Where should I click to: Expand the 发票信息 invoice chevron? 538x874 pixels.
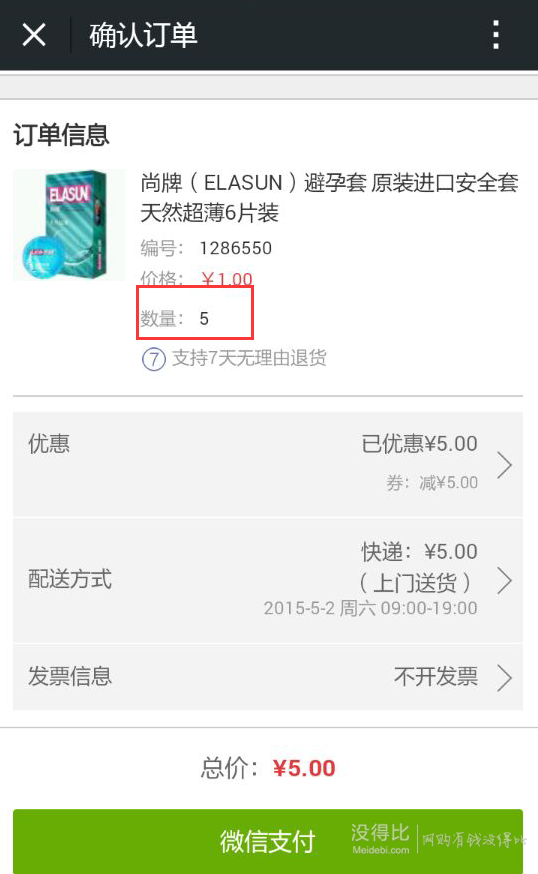[504, 677]
